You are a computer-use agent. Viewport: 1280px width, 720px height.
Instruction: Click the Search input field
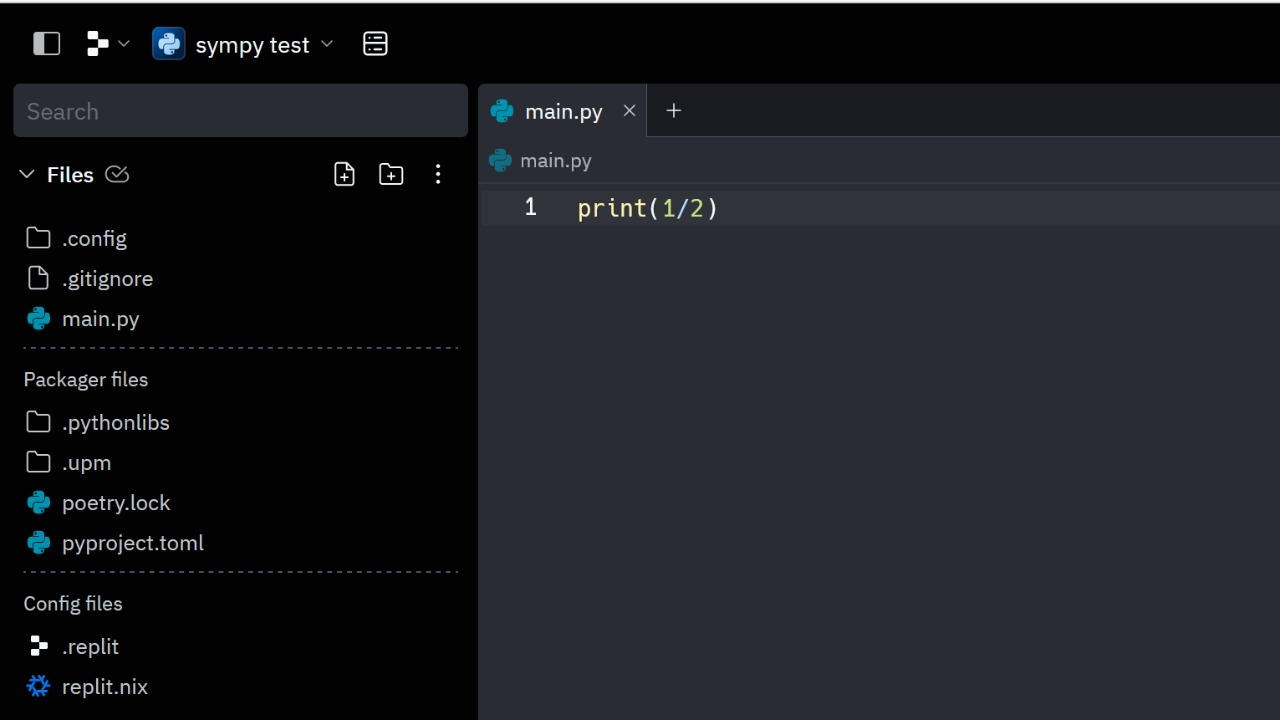coord(240,111)
